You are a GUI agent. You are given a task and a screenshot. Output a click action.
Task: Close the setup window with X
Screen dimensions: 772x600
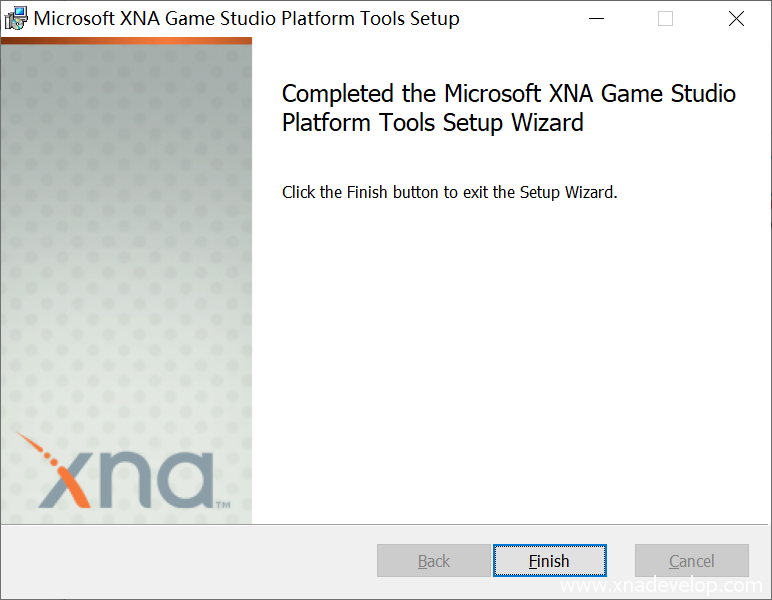point(736,19)
